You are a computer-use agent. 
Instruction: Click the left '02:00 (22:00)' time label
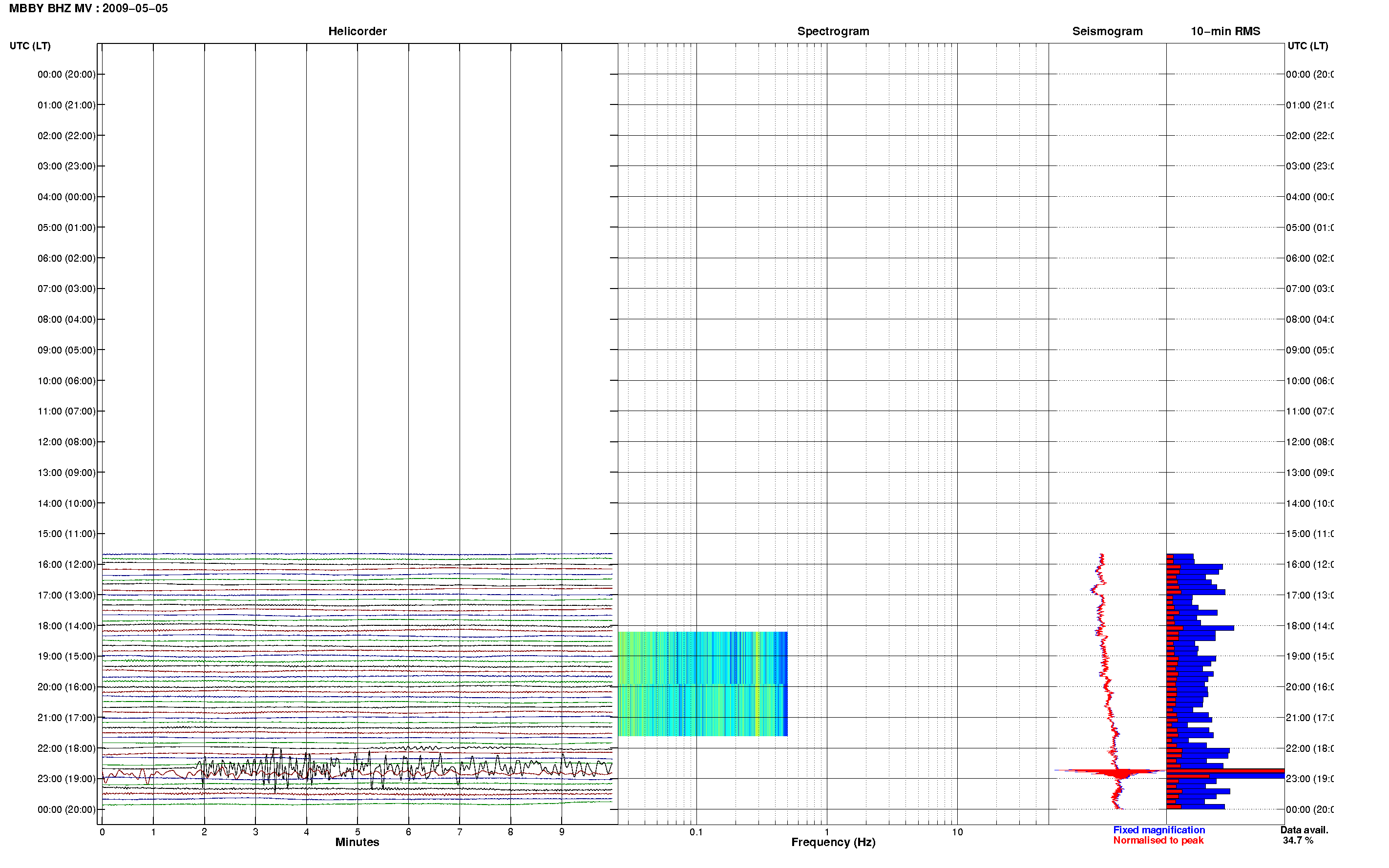click(x=66, y=136)
